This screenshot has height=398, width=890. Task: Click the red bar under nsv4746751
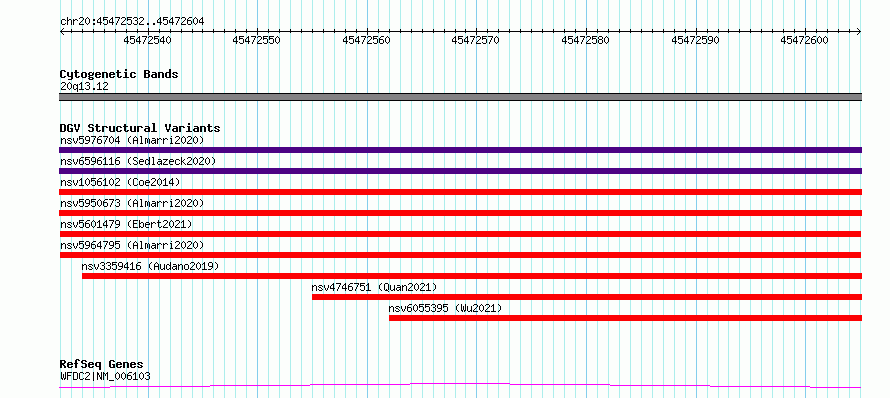[x=587, y=297]
